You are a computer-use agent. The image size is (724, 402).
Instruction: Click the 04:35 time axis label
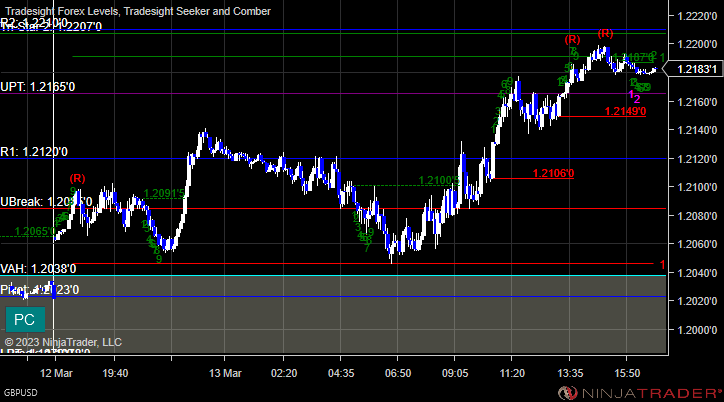pyautogui.click(x=341, y=373)
